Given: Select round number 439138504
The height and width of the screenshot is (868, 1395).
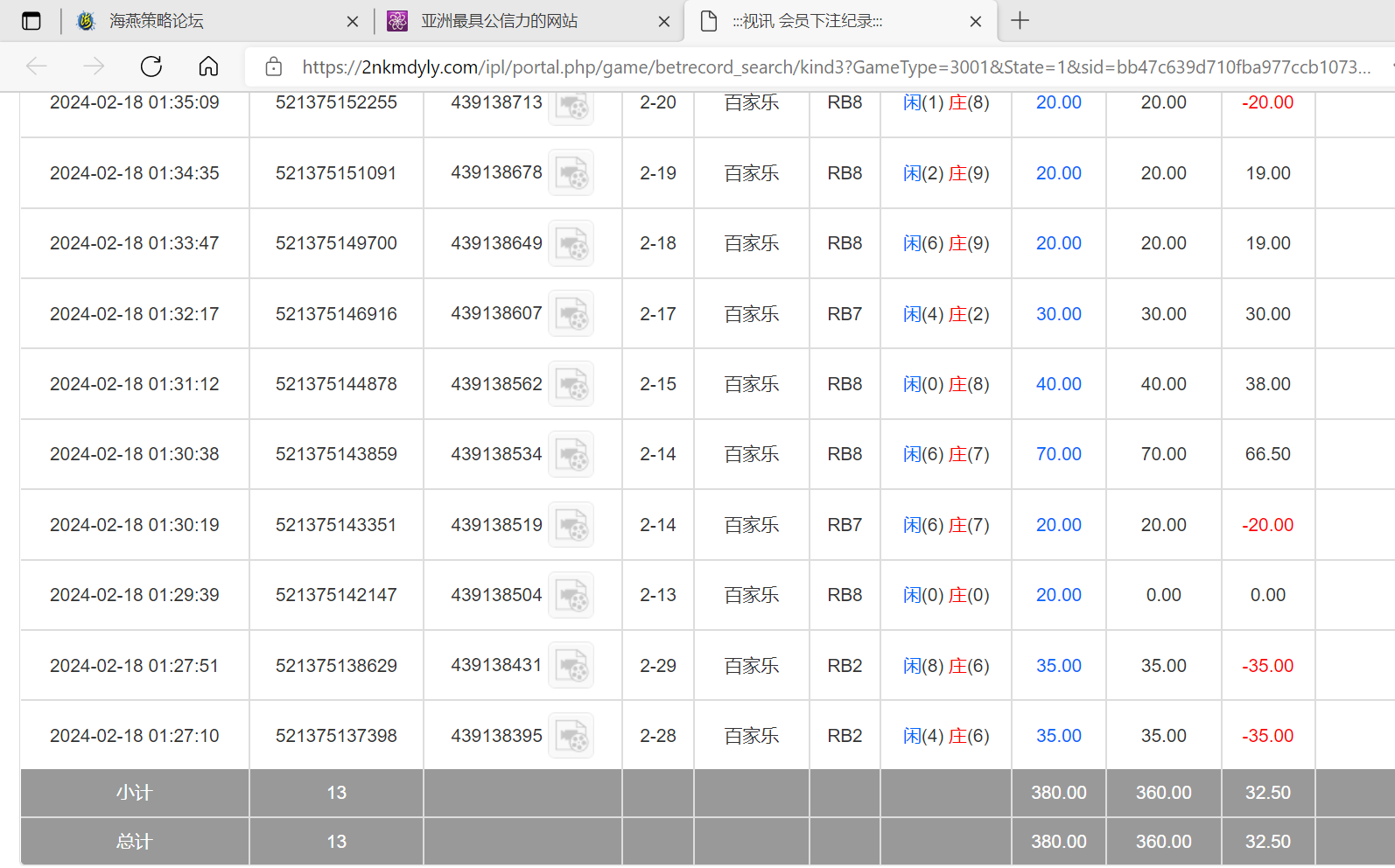Looking at the screenshot, I should tap(496, 595).
